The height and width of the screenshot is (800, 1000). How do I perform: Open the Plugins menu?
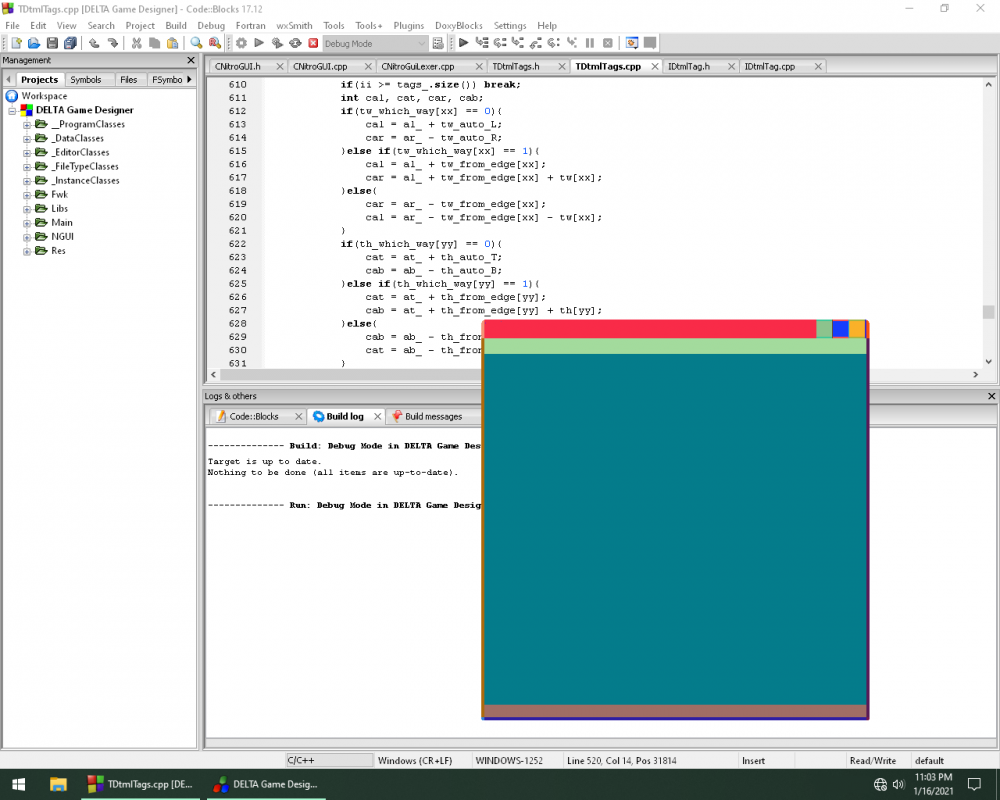coord(408,25)
